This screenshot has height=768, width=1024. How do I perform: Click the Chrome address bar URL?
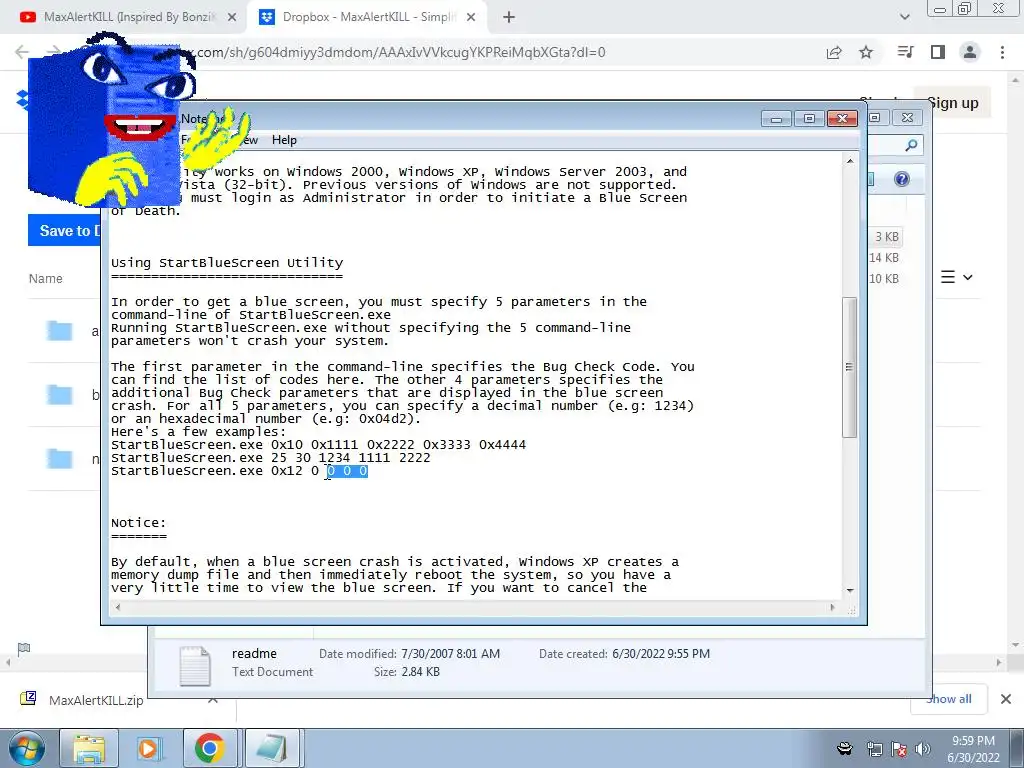point(401,52)
